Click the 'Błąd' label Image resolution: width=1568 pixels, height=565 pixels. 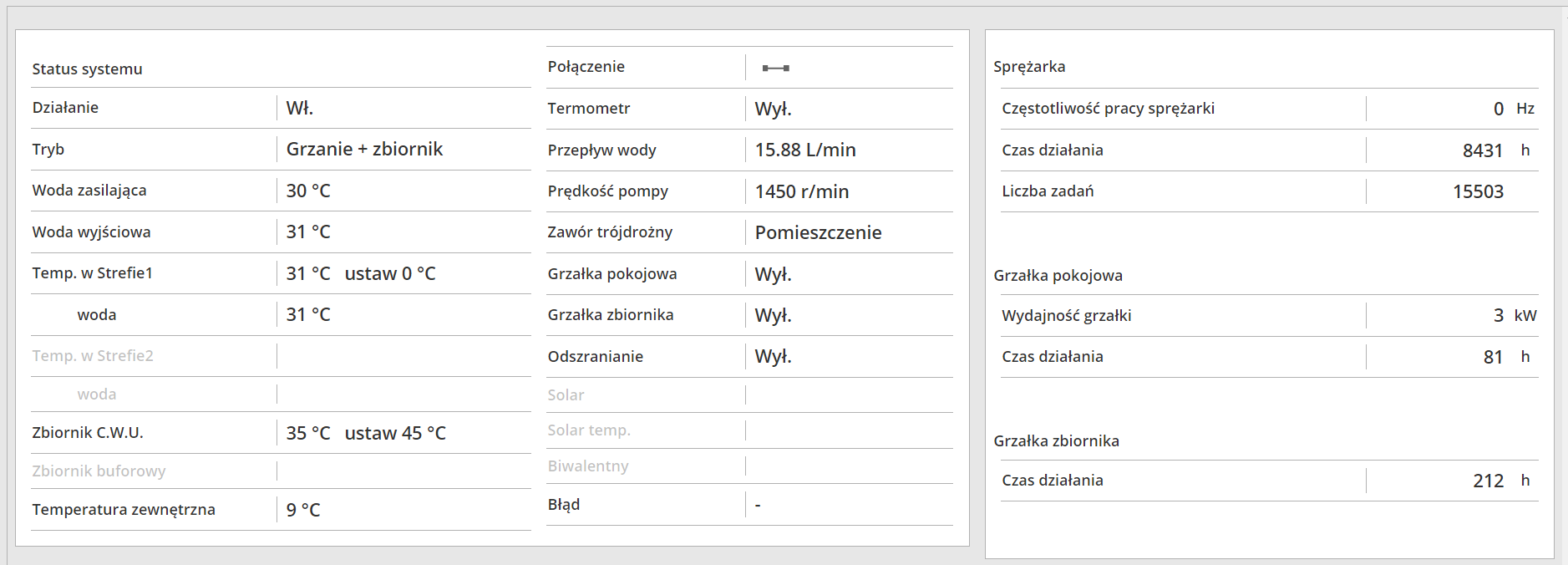tap(563, 505)
